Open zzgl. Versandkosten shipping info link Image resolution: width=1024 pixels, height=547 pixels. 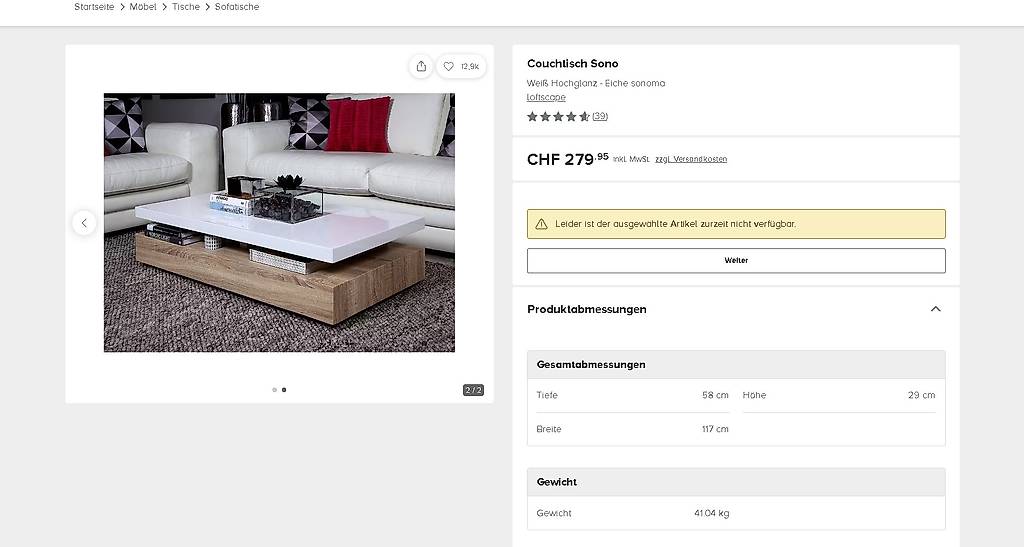pyautogui.click(x=691, y=159)
